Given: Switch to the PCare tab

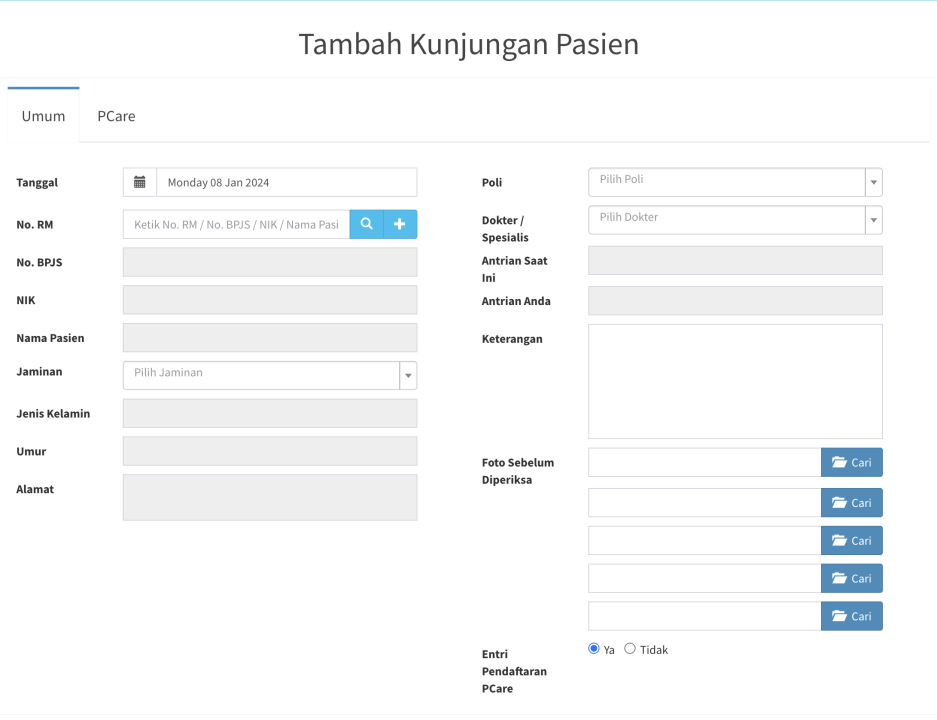Looking at the screenshot, I should 116,116.
